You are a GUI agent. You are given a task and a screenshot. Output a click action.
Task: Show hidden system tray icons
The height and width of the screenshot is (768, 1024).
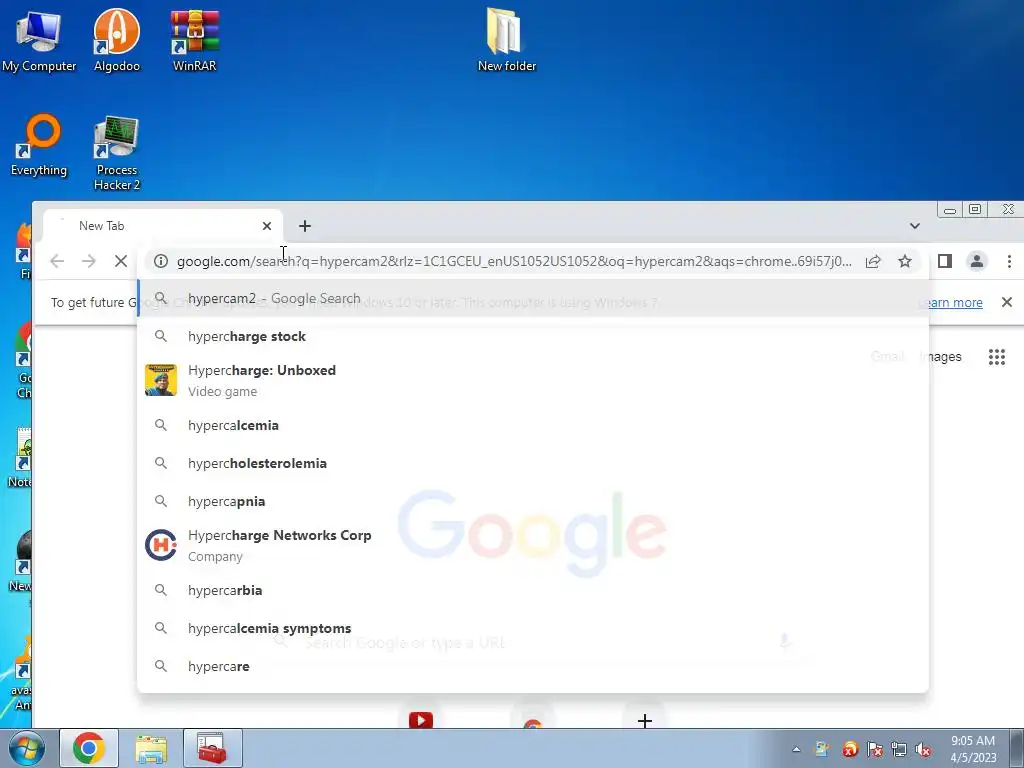click(796, 749)
